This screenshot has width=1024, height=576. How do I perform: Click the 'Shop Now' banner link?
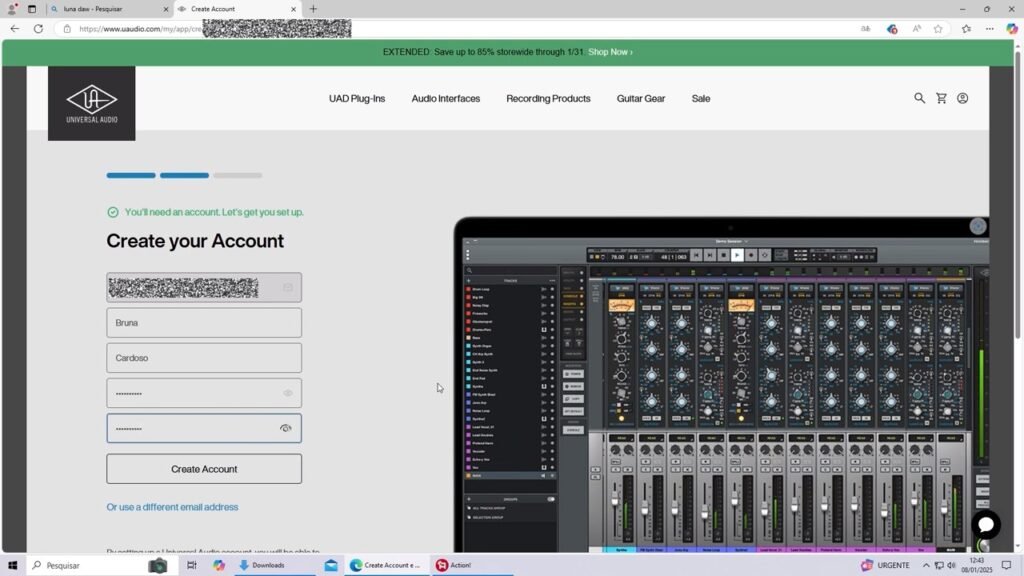pos(610,52)
